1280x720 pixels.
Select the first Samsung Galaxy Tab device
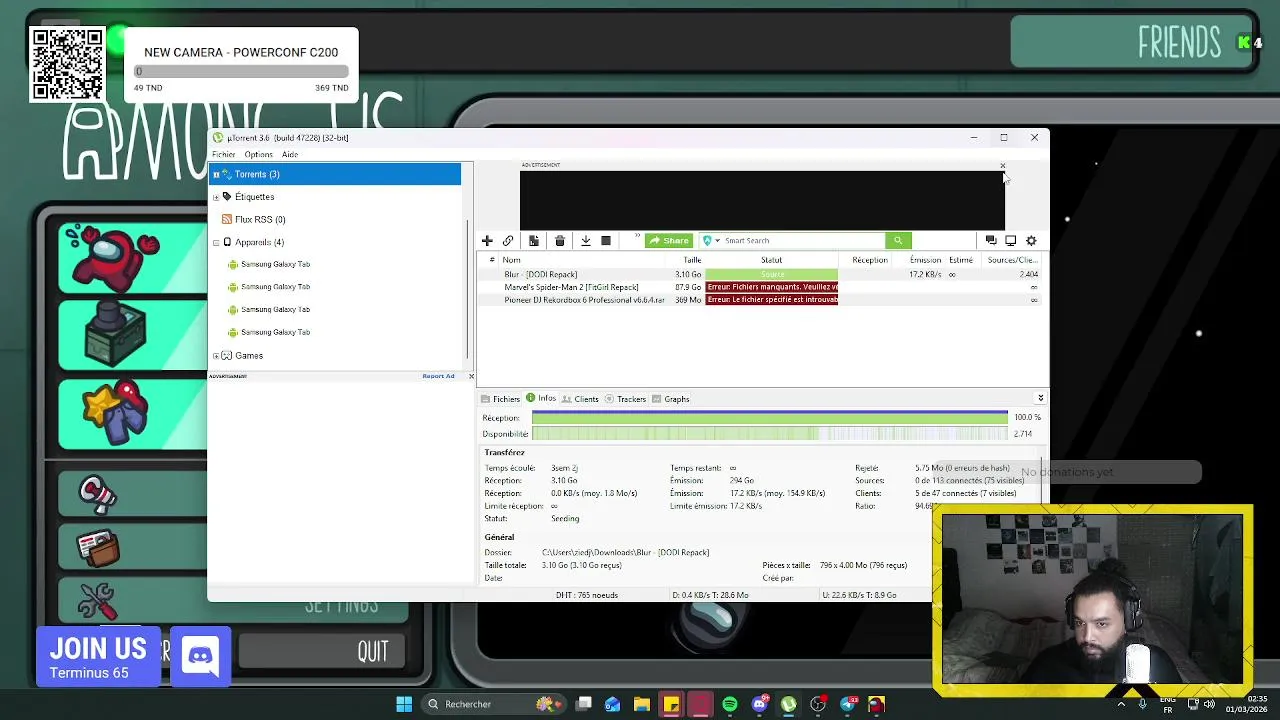pos(275,264)
